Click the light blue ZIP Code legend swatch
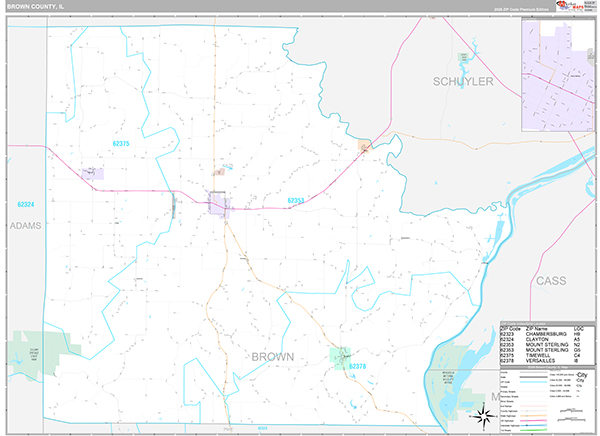 (533, 382)
